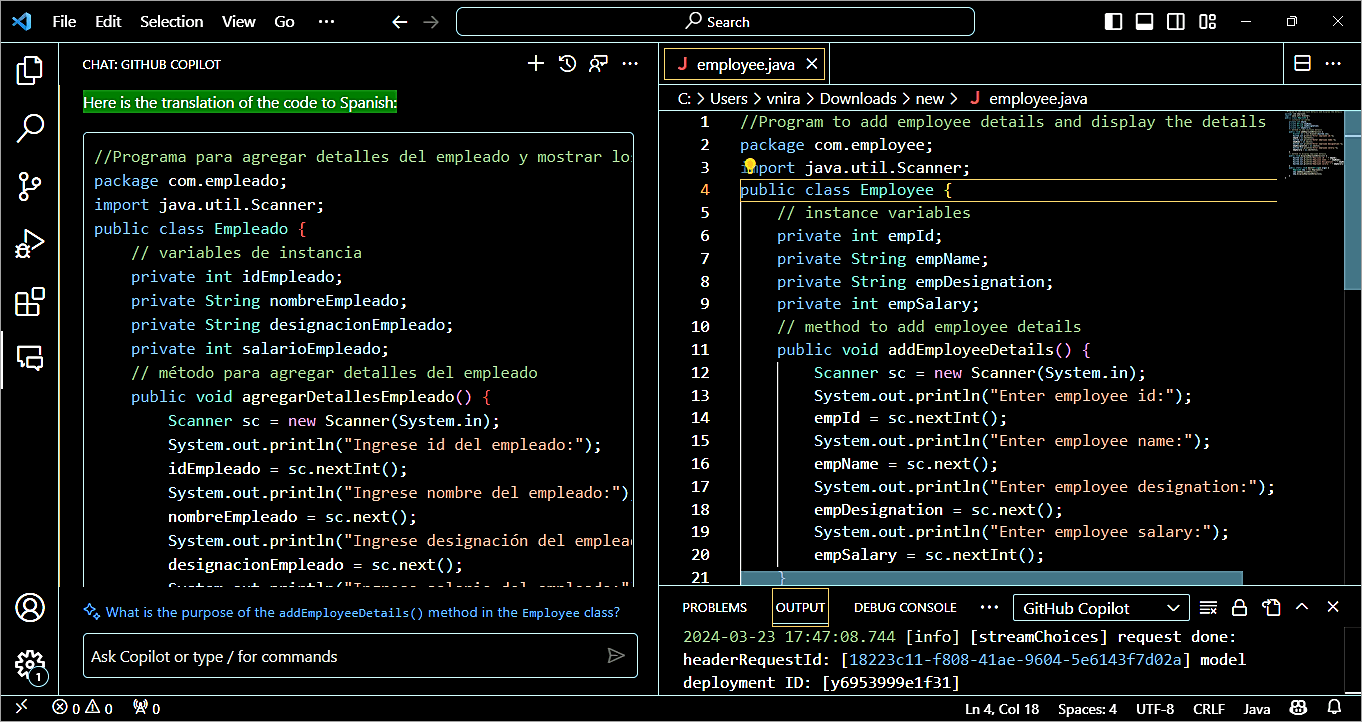Toggle output auto-scroll lock
Image resolution: width=1362 pixels, height=722 pixels.
coord(1239,607)
